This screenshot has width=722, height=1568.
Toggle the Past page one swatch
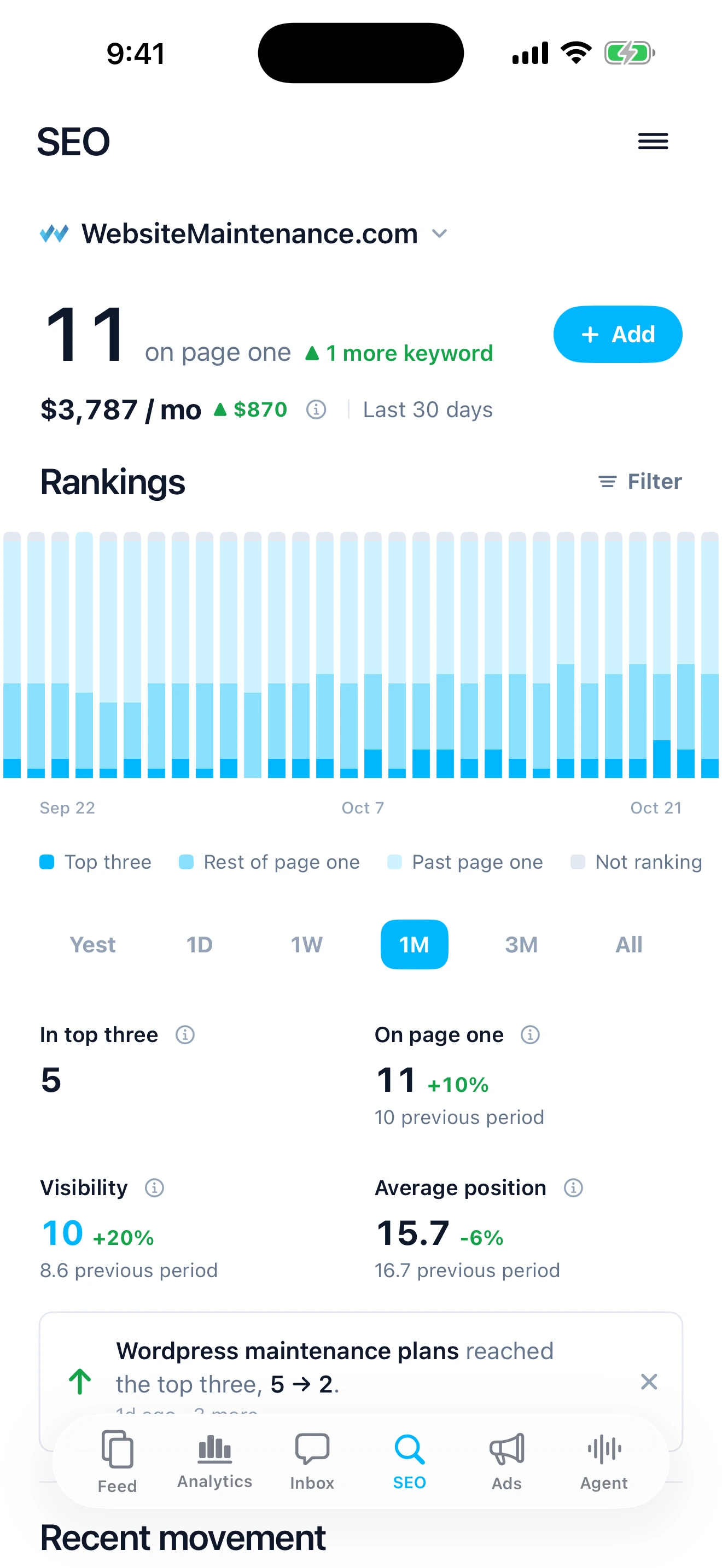(x=394, y=862)
